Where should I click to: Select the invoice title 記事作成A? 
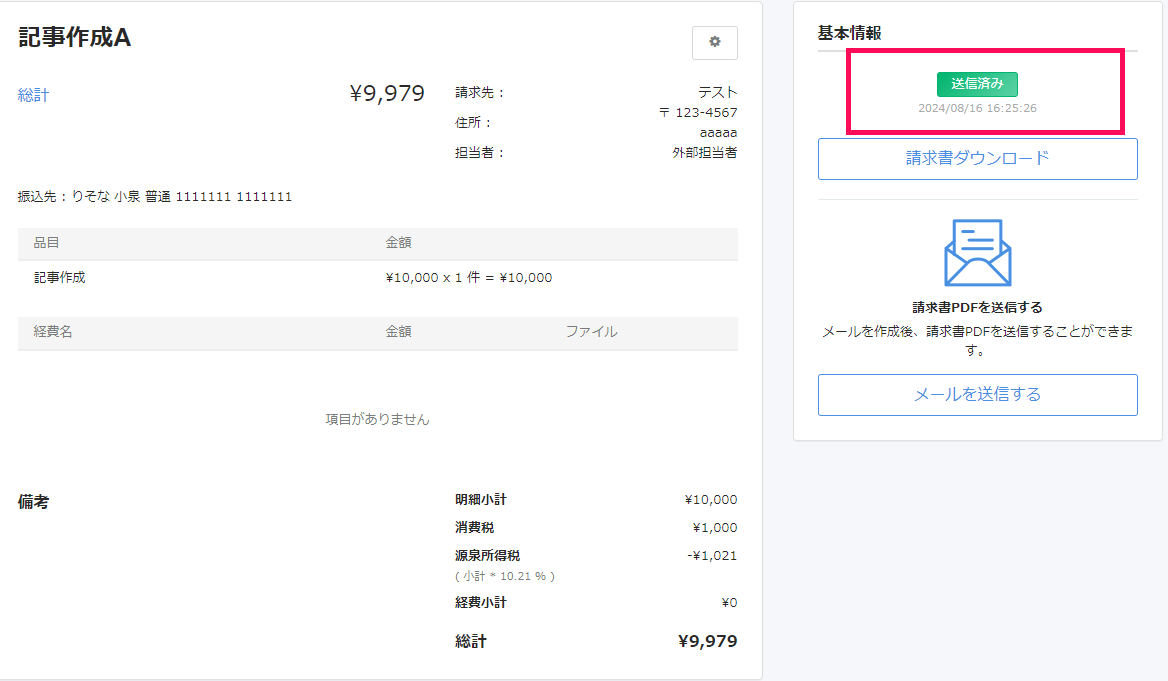74,37
